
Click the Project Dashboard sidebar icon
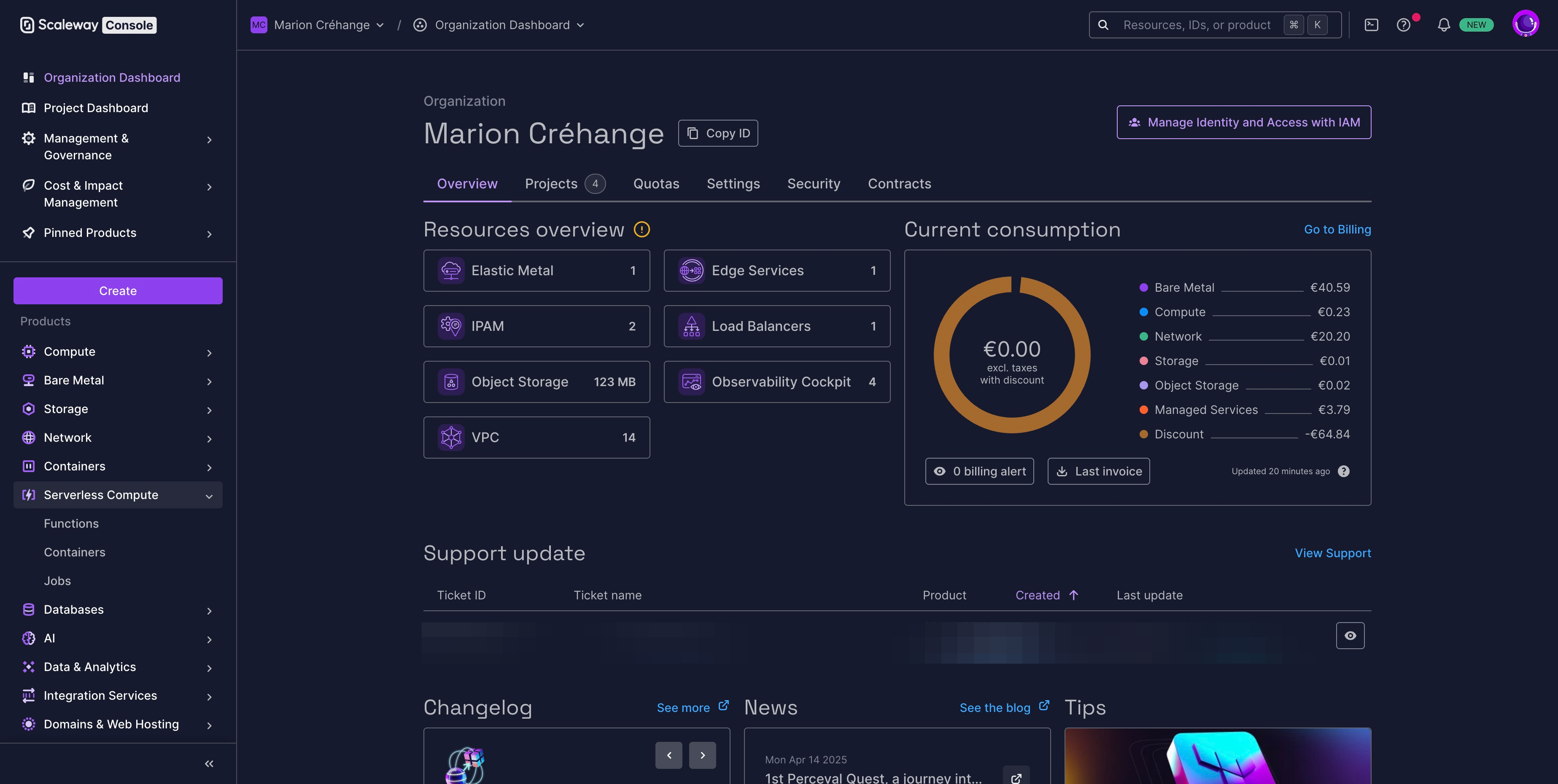28,108
